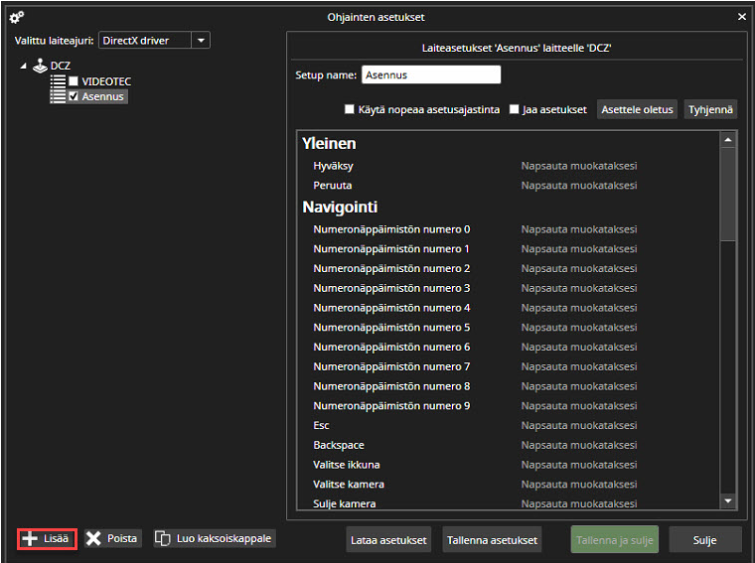The image size is (755, 563).
Task: Enable the 'Jaa asetukset' checkbox
Action: pyautogui.click(x=514, y=110)
